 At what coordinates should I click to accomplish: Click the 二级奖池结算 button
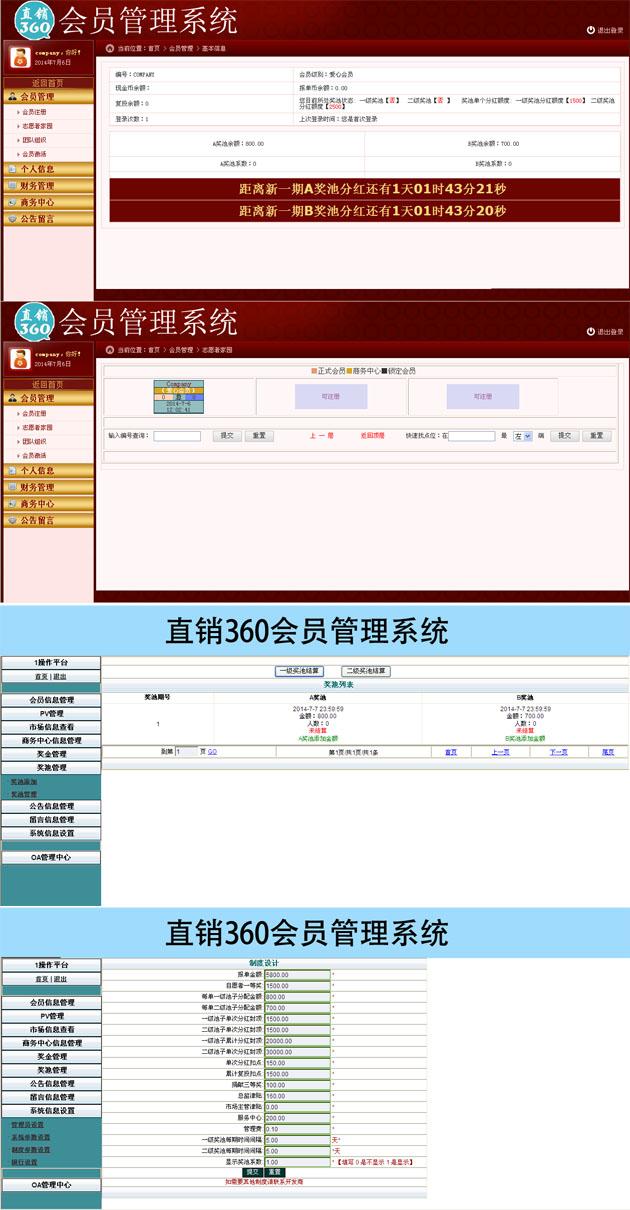[x=365, y=671]
